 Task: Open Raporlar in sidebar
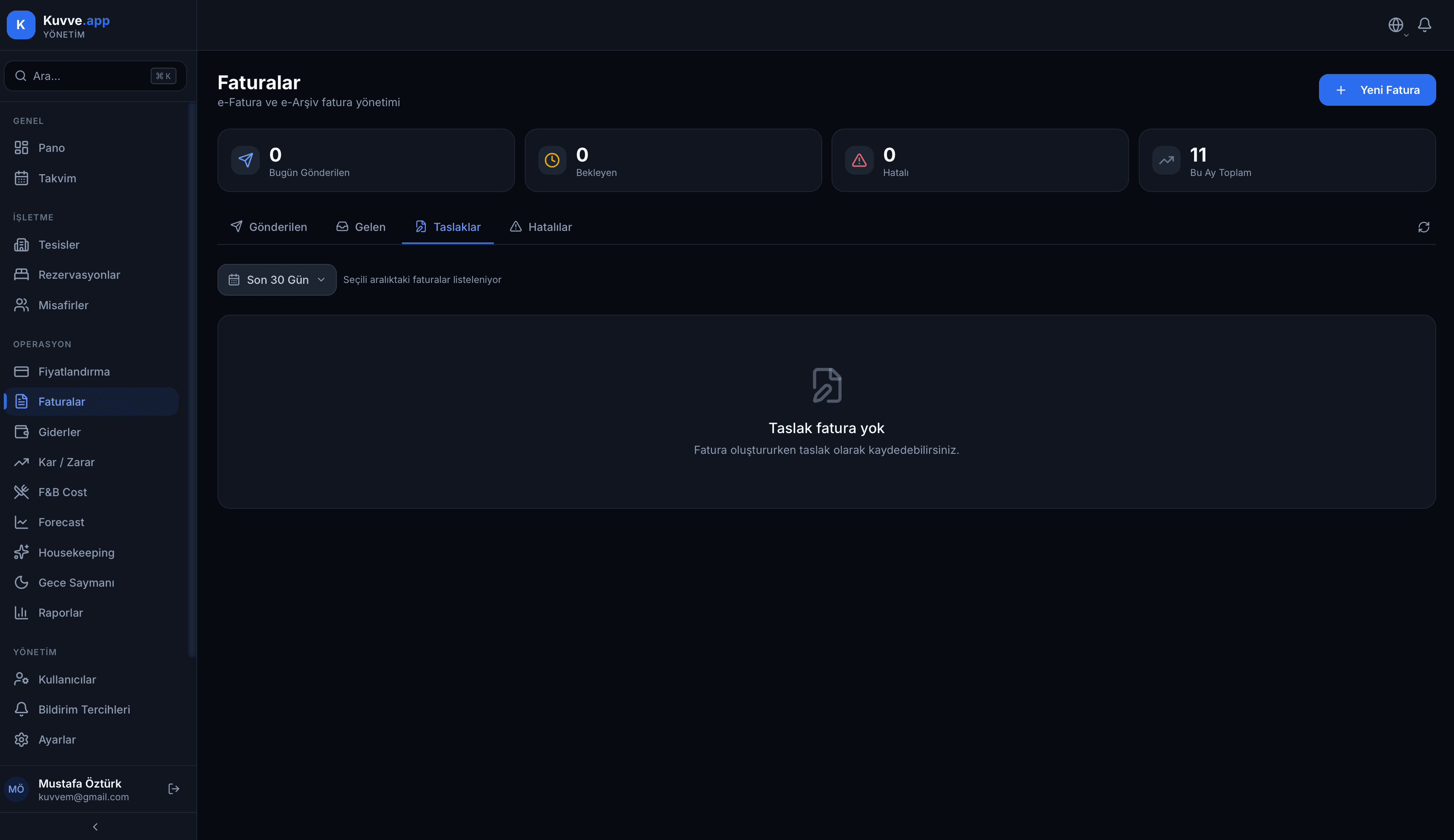click(x=91, y=612)
